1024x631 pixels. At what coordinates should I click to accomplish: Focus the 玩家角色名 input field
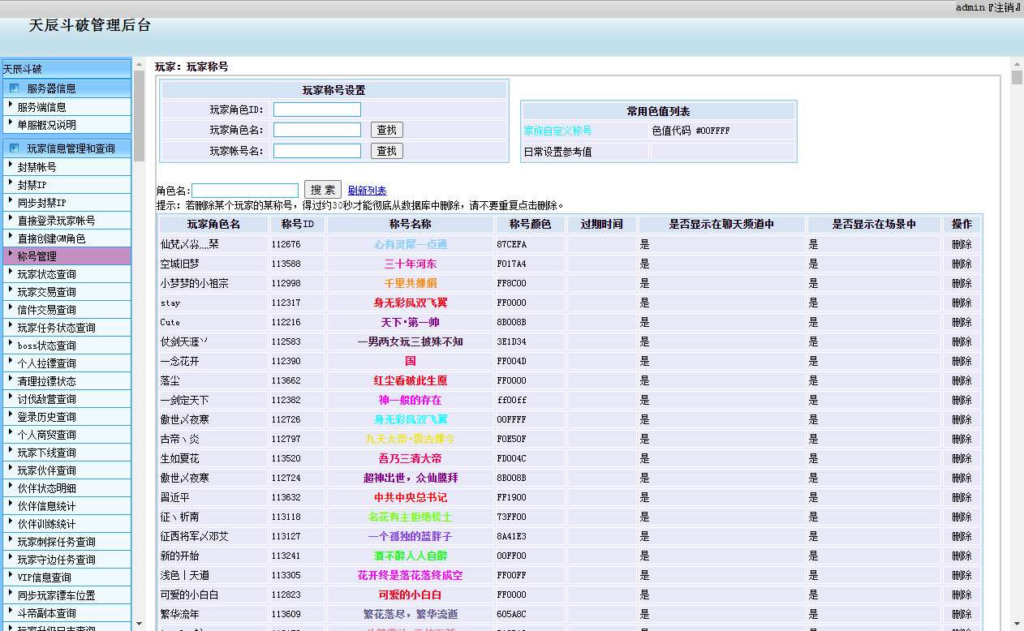tap(317, 129)
